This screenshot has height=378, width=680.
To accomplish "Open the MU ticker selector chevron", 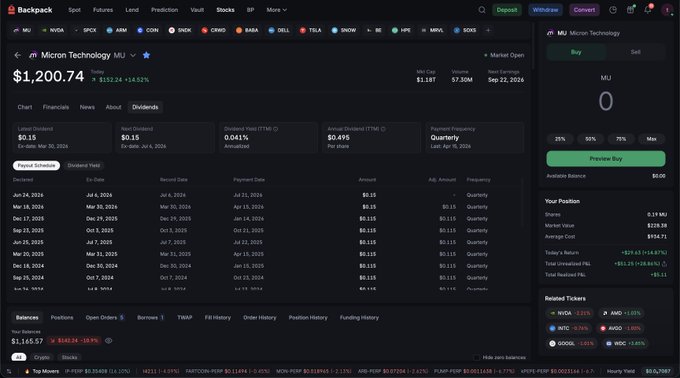I will click(x=133, y=55).
